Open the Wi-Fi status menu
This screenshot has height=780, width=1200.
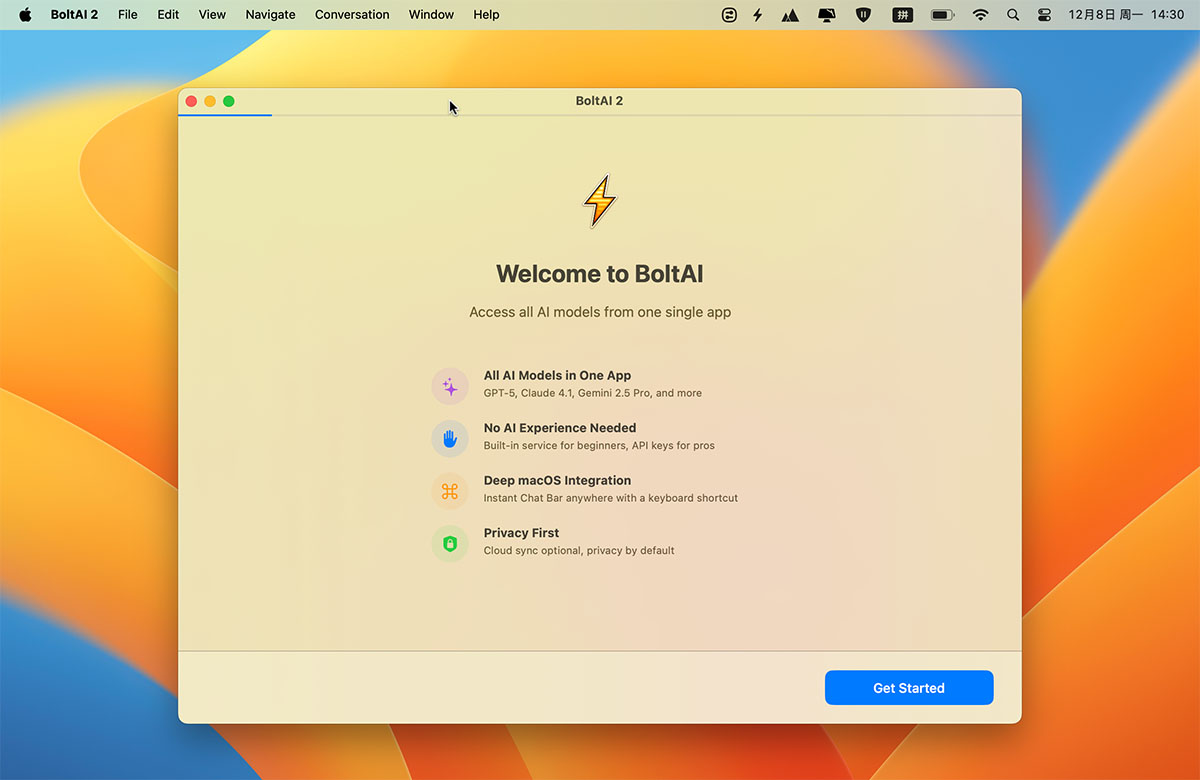(x=980, y=15)
